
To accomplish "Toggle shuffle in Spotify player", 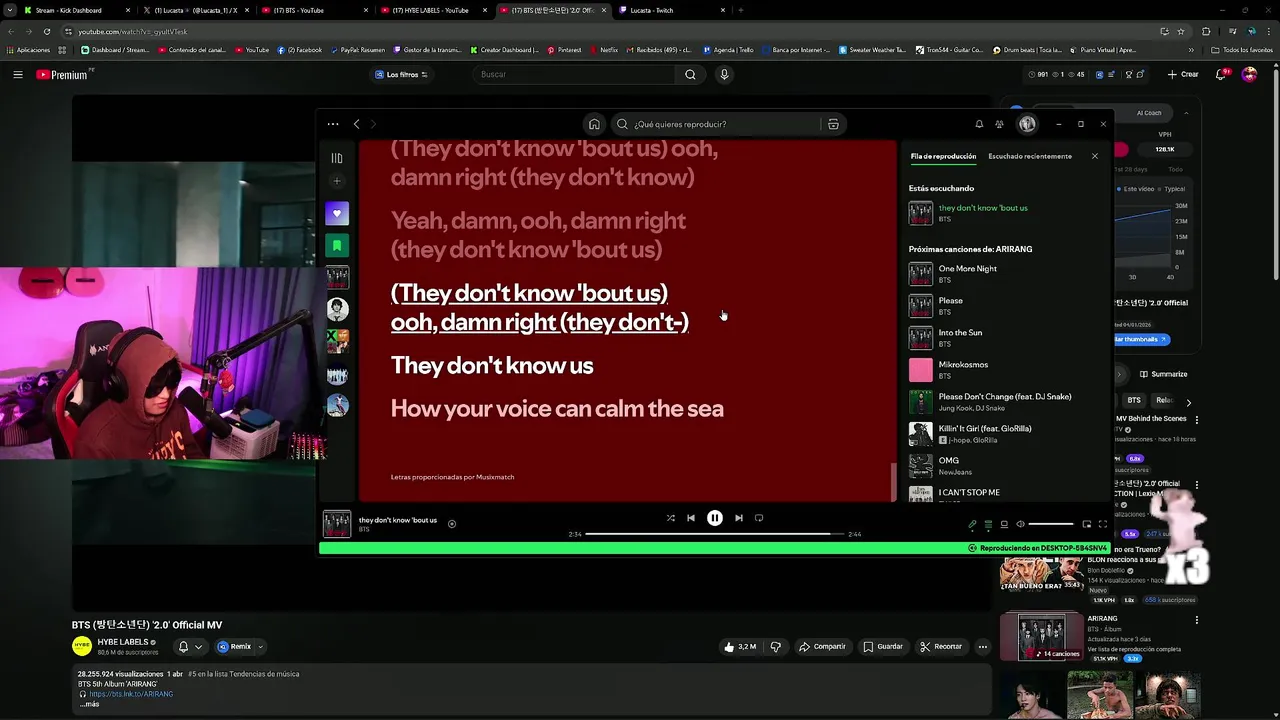I will point(670,518).
